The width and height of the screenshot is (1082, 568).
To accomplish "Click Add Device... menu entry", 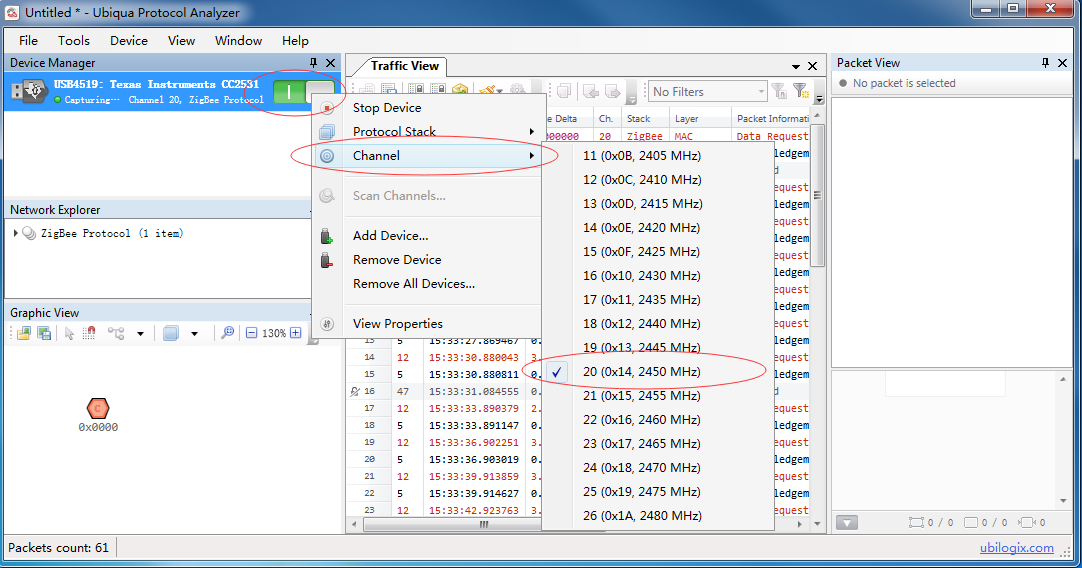I will [390, 236].
